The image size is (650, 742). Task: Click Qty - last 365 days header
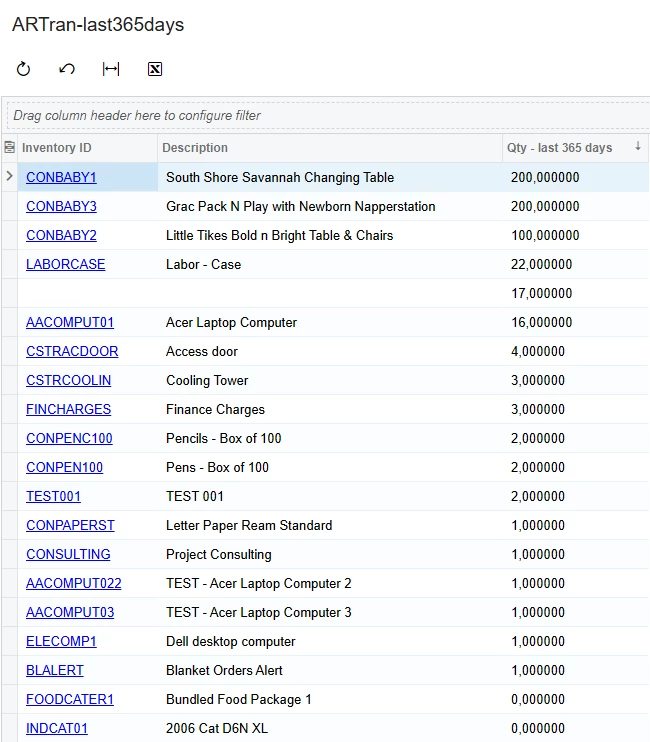pyautogui.click(x=559, y=148)
